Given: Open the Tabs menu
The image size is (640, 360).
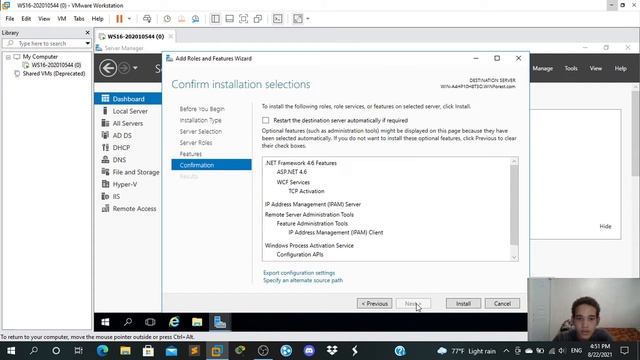Looking at the screenshot, I should [79, 19].
